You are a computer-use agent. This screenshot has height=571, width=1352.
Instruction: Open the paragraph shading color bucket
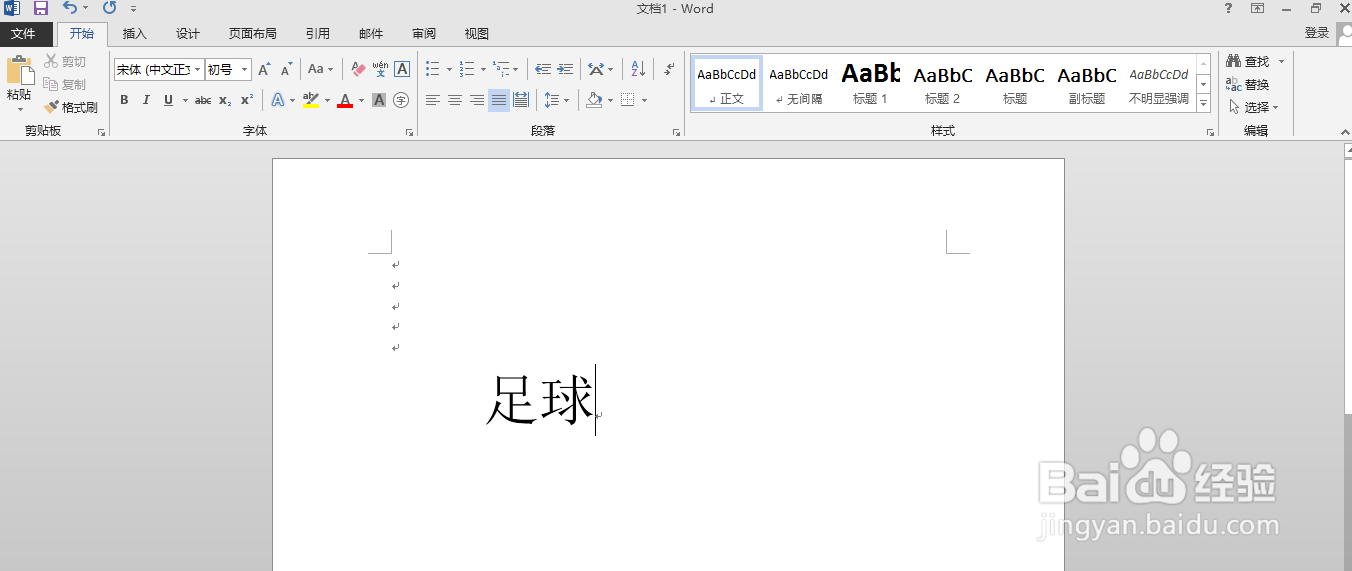tap(594, 100)
